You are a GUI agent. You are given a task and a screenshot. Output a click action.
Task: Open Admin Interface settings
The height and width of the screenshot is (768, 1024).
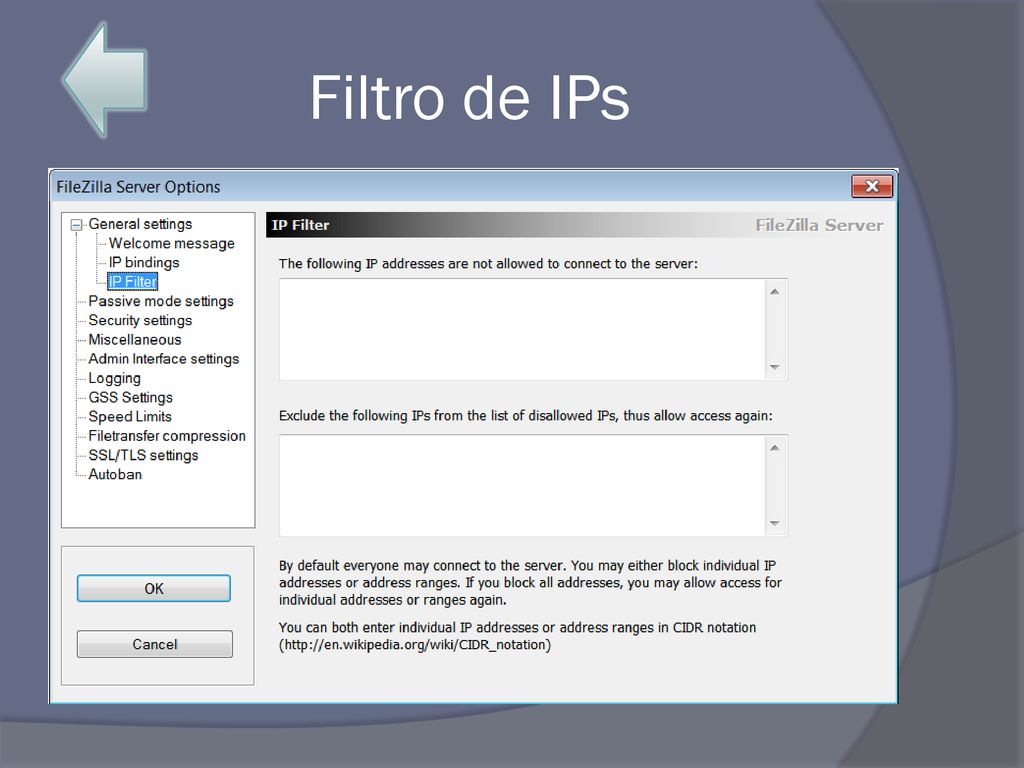click(x=163, y=359)
